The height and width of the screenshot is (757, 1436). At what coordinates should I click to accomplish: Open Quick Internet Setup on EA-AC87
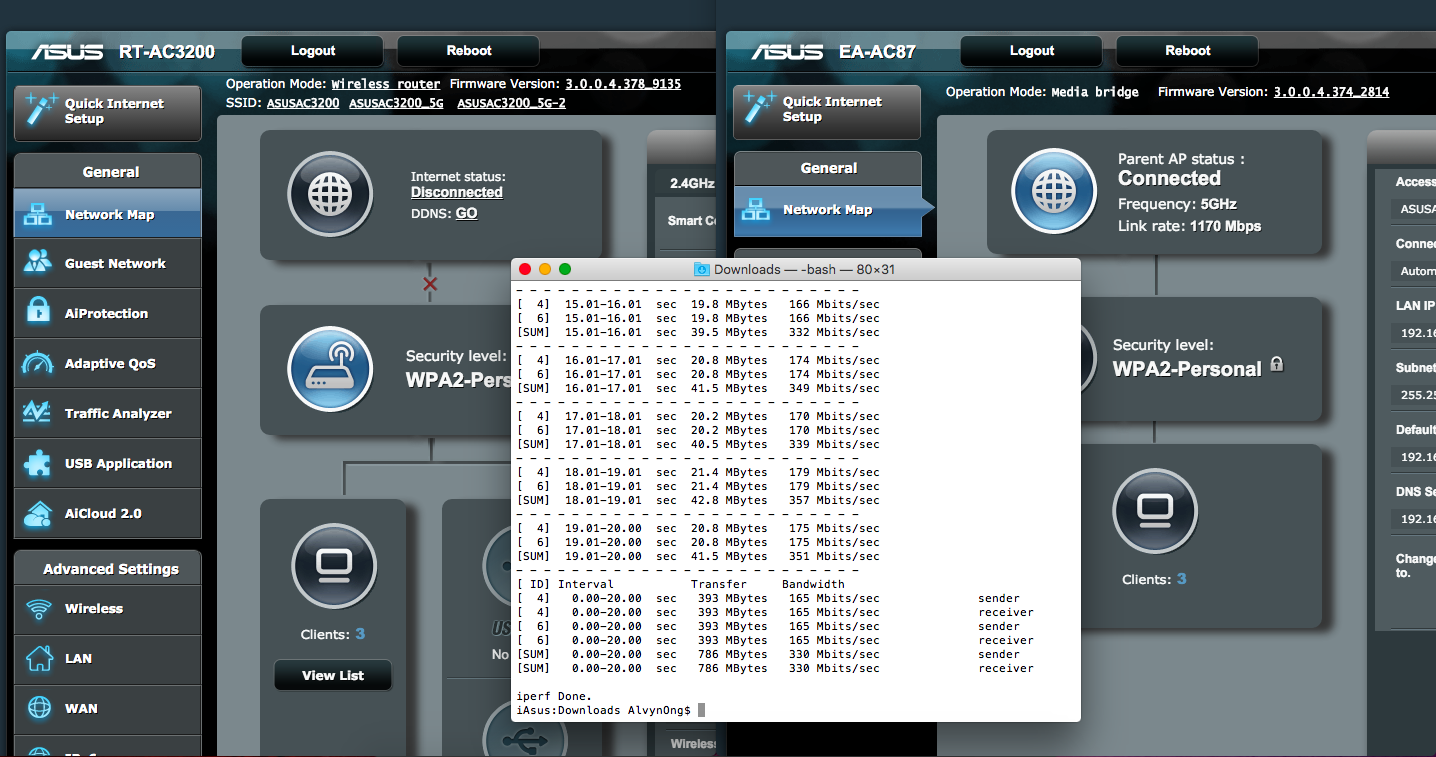(826, 110)
